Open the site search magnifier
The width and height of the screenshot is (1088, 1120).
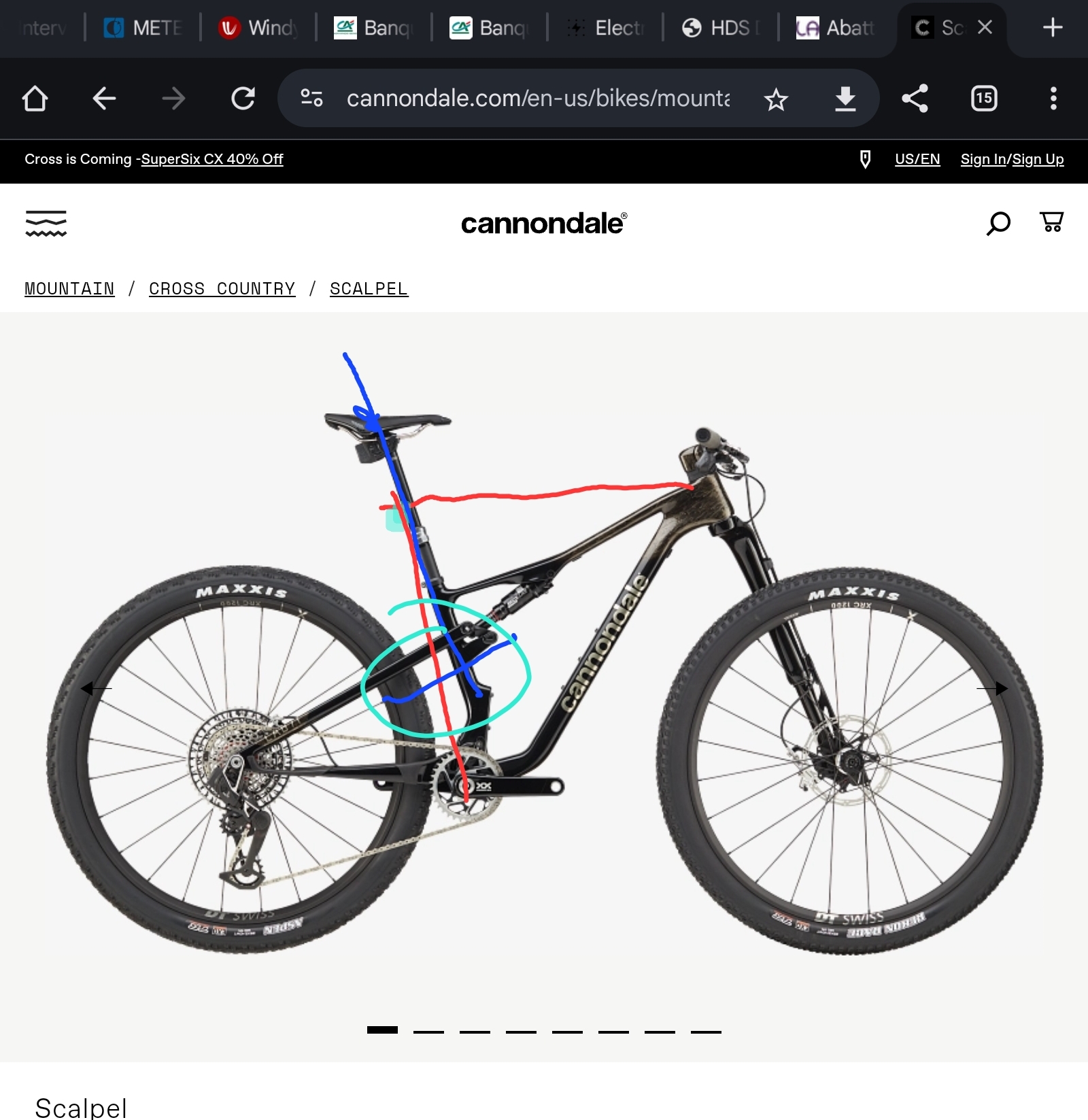(998, 223)
